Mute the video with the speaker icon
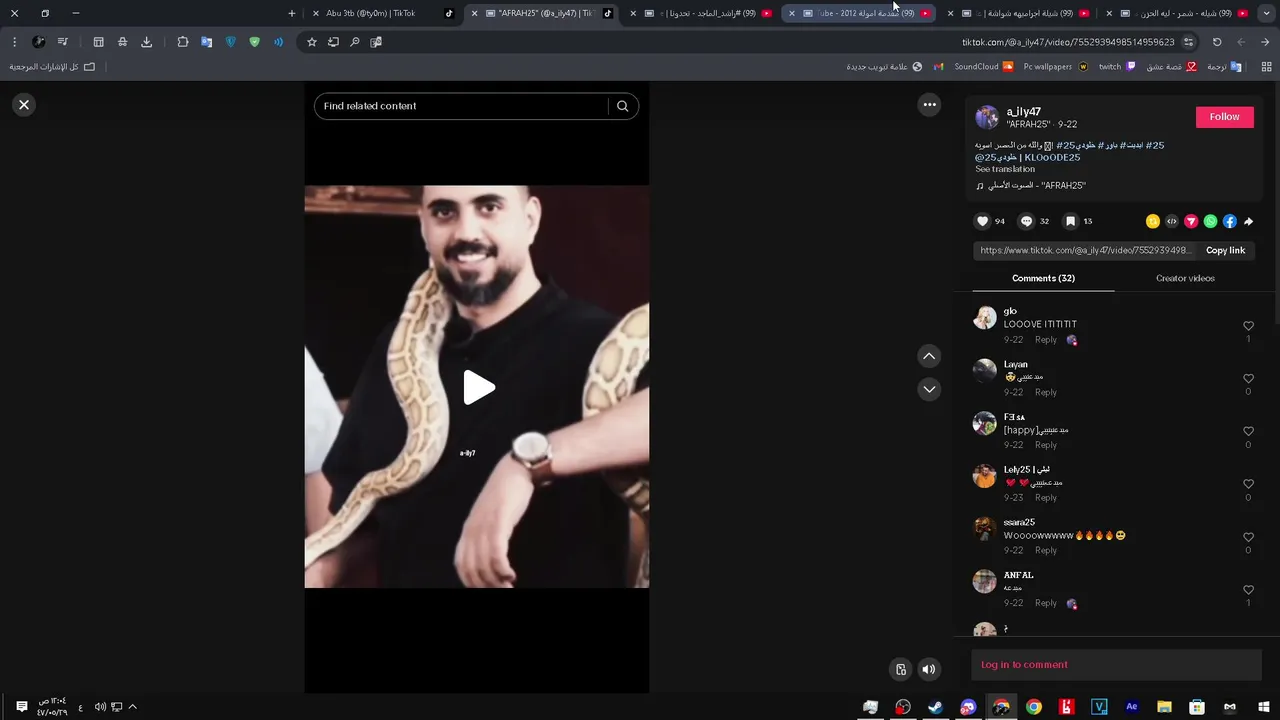This screenshot has width=1280, height=720. coord(929,670)
